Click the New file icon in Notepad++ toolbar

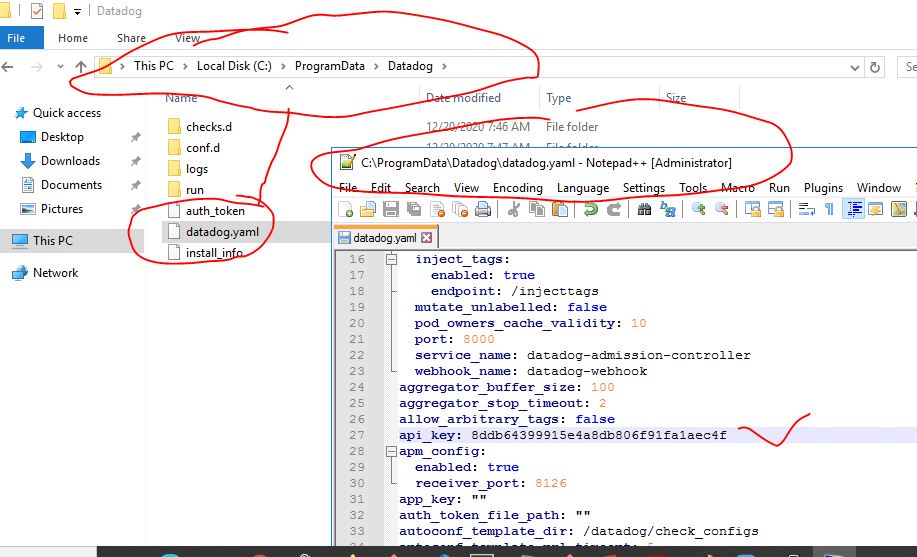pos(346,209)
